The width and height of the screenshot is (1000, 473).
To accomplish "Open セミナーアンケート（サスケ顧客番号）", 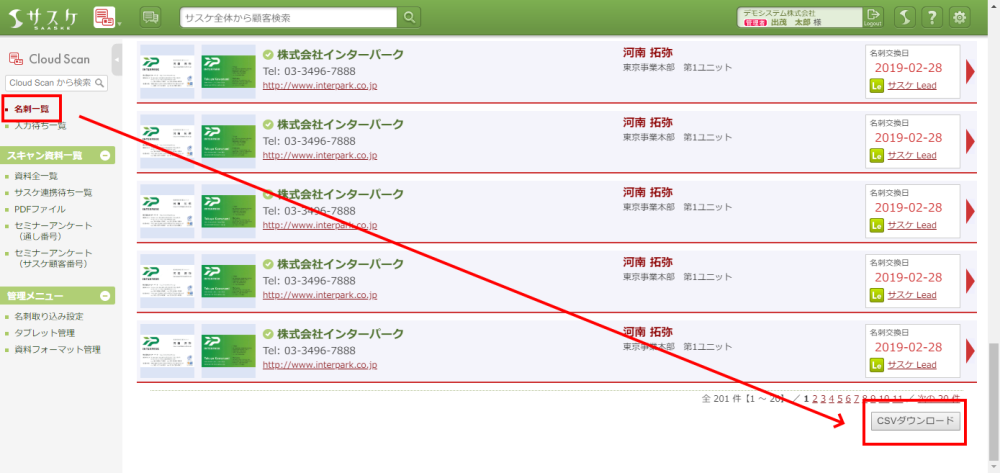I will (x=53, y=258).
